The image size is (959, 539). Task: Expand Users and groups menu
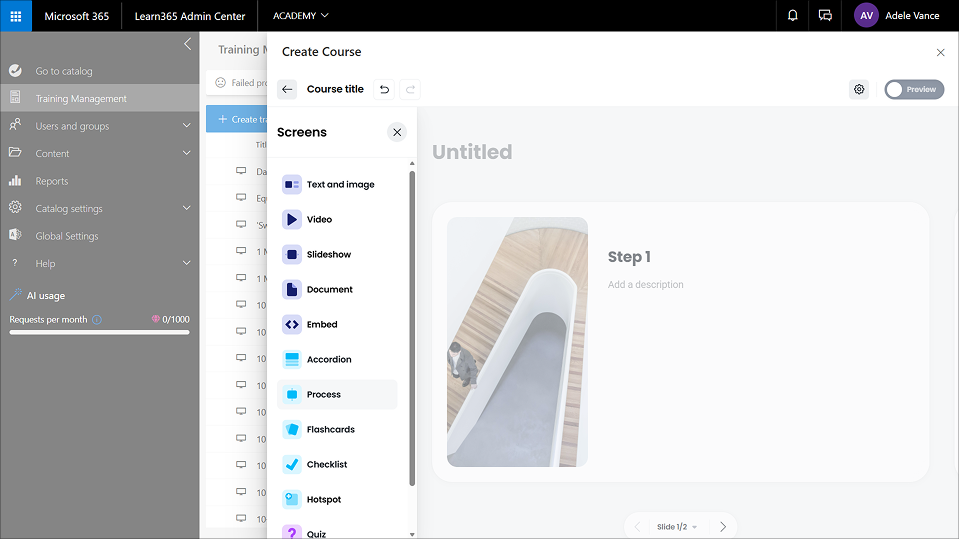(x=186, y=126)
